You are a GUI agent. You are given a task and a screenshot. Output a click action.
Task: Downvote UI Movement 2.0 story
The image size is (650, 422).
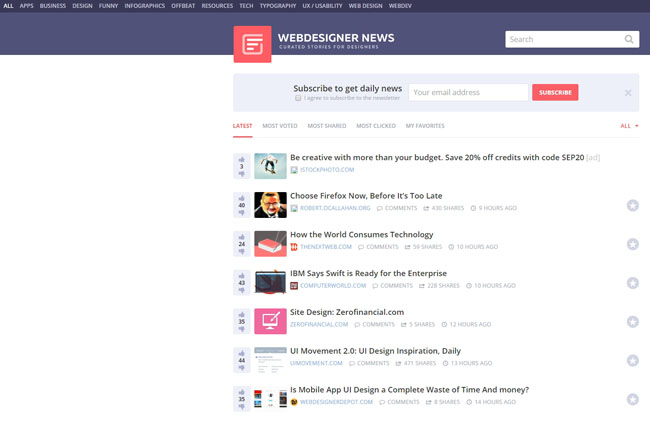point(242,367)
